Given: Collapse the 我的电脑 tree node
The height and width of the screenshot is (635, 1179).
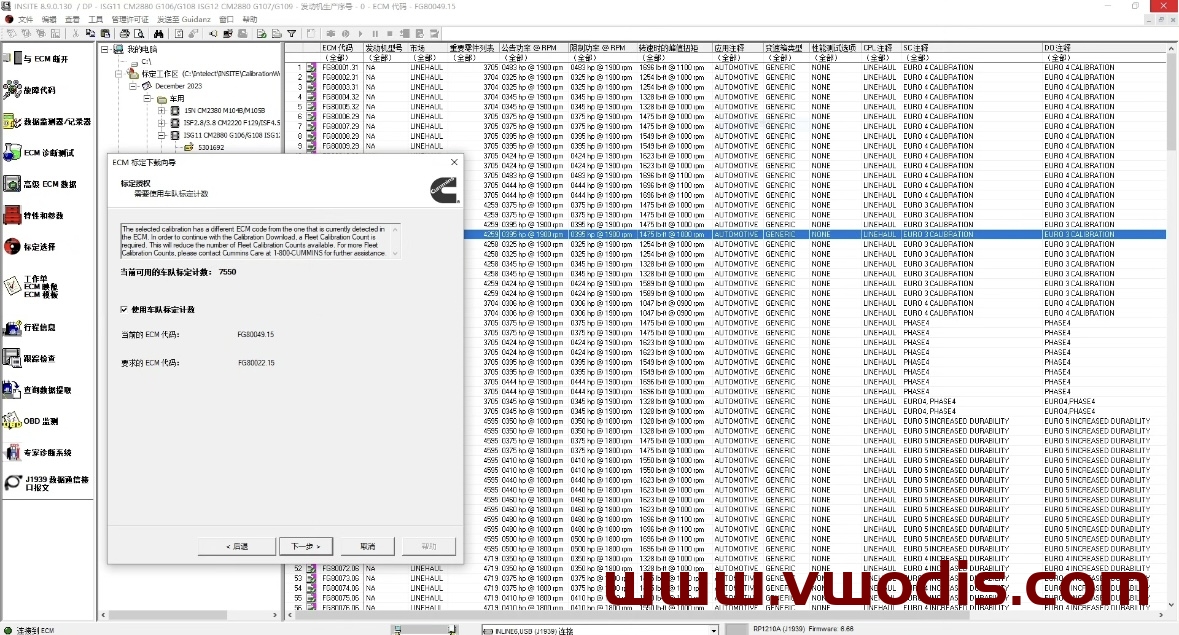Looking at the screenshot, I should click(x=105, y=50).
